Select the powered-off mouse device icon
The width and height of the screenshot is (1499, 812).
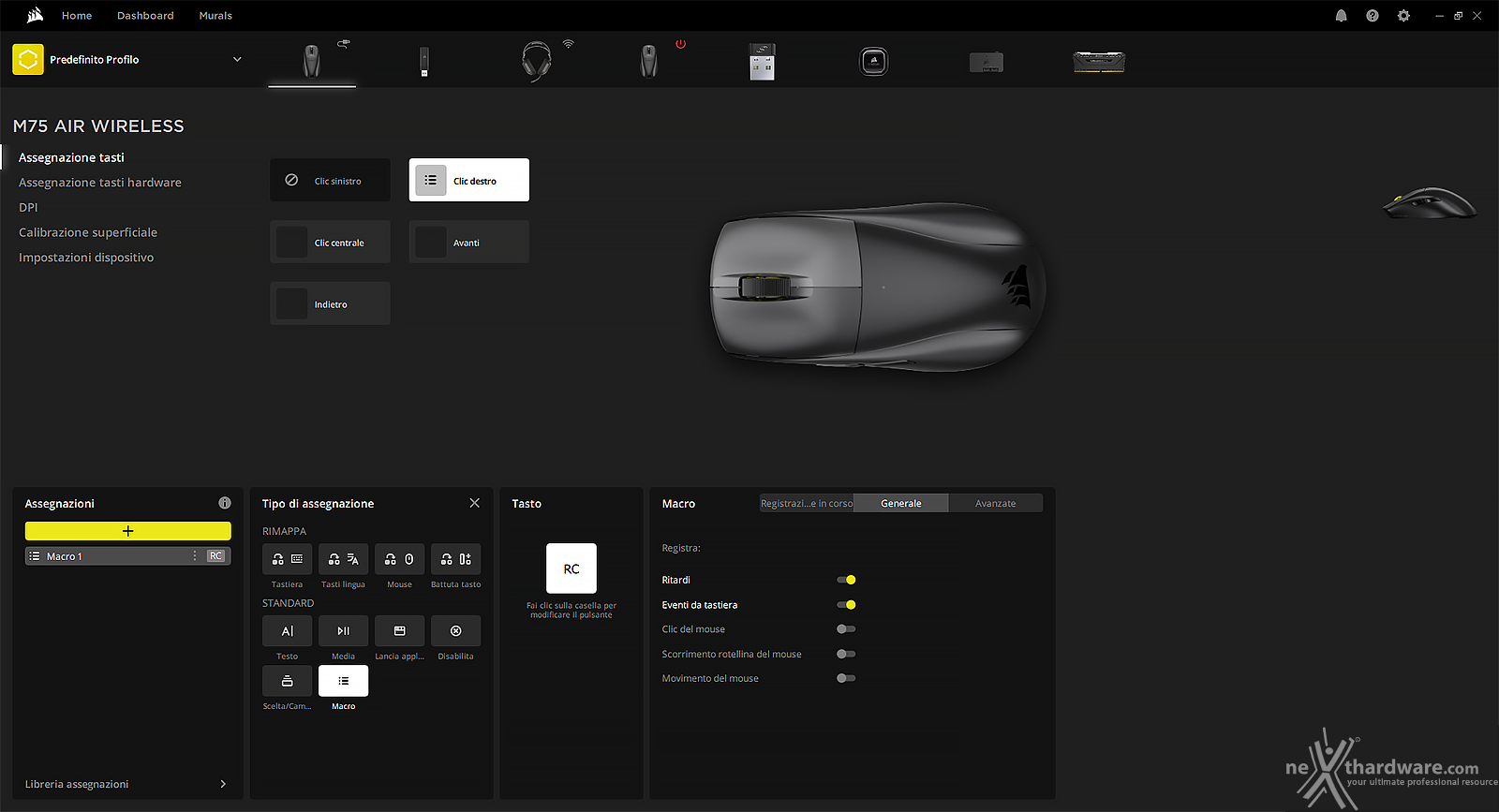tap(648, 62)
